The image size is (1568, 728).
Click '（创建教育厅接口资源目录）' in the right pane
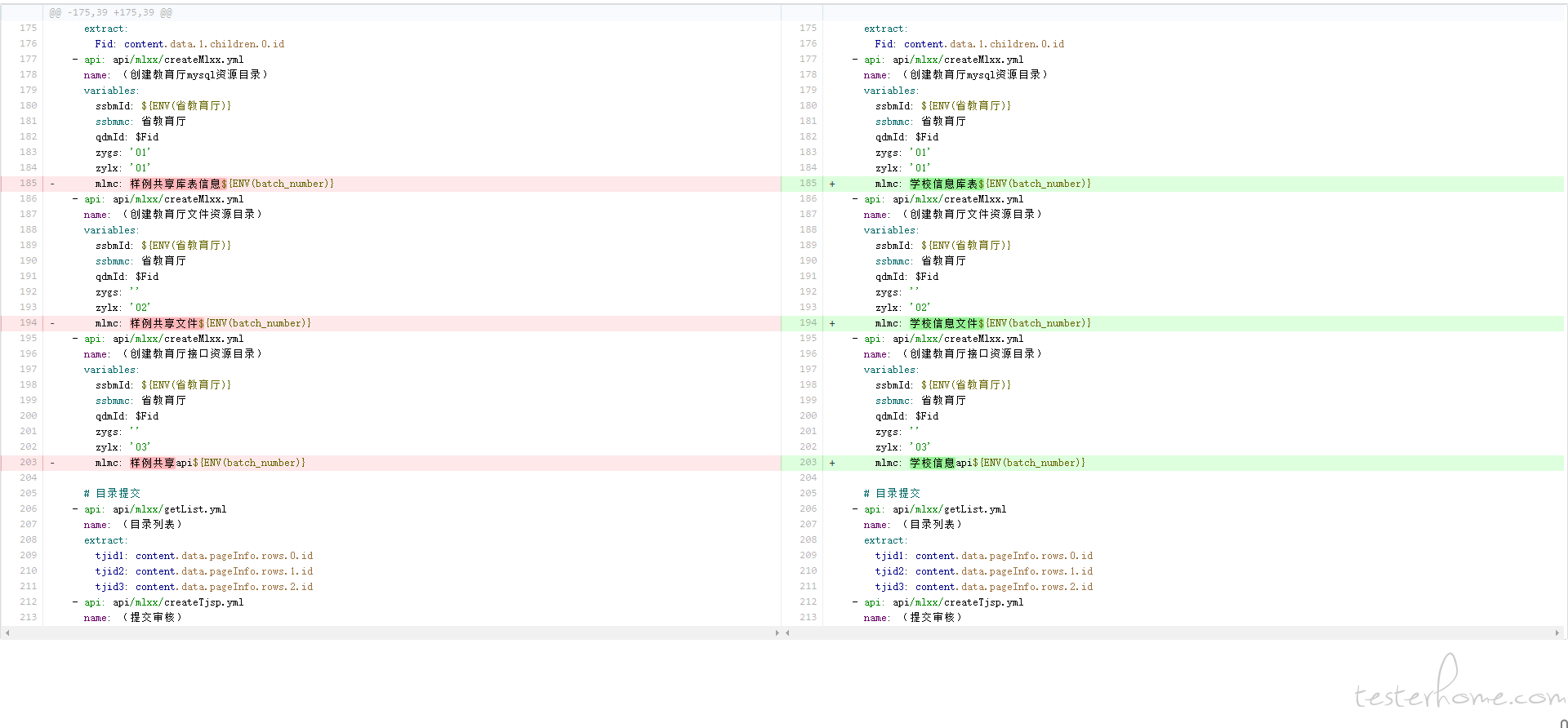[x=973, y=354]
